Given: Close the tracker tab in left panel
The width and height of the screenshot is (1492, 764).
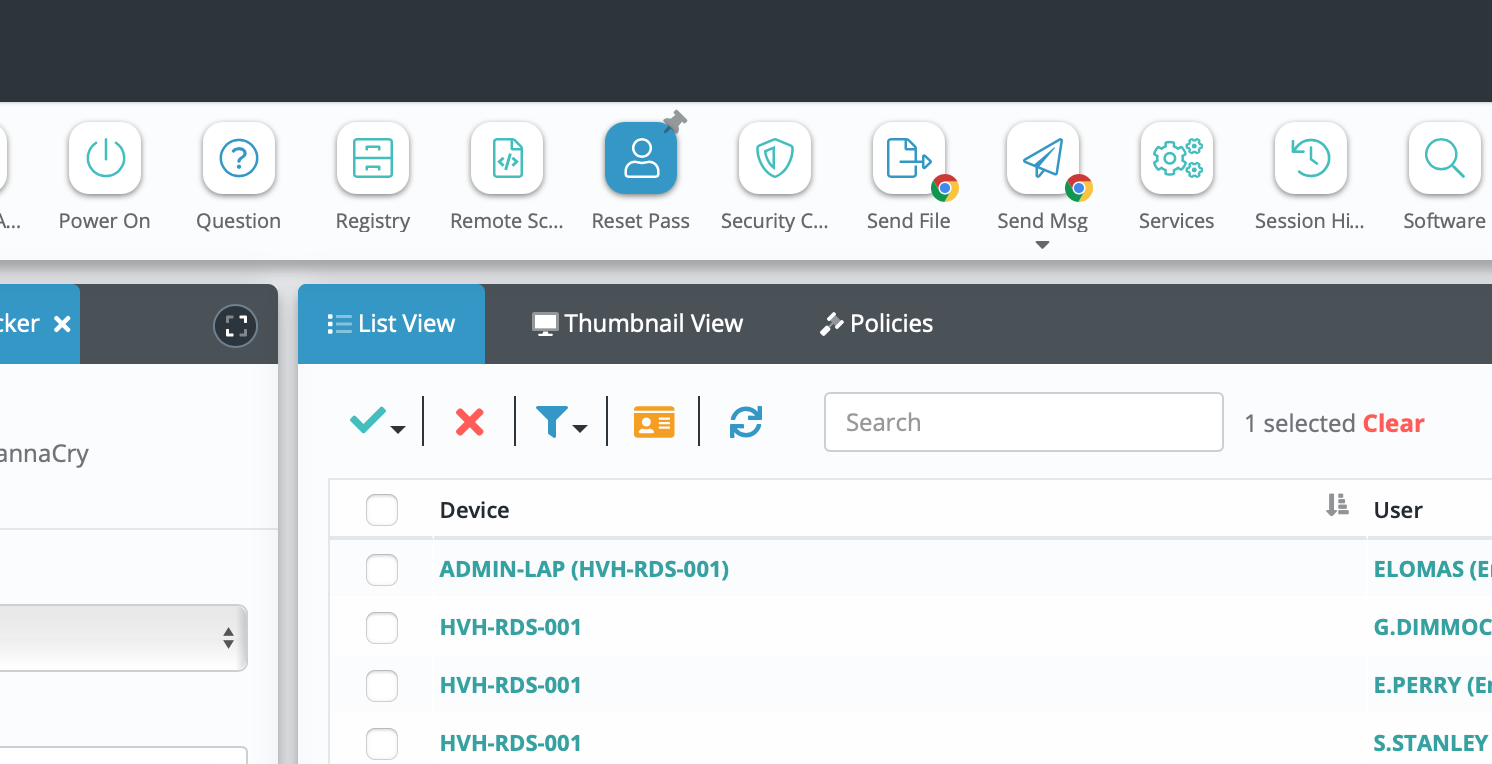Looking at the screenshot, I should (x=62, y=324).
